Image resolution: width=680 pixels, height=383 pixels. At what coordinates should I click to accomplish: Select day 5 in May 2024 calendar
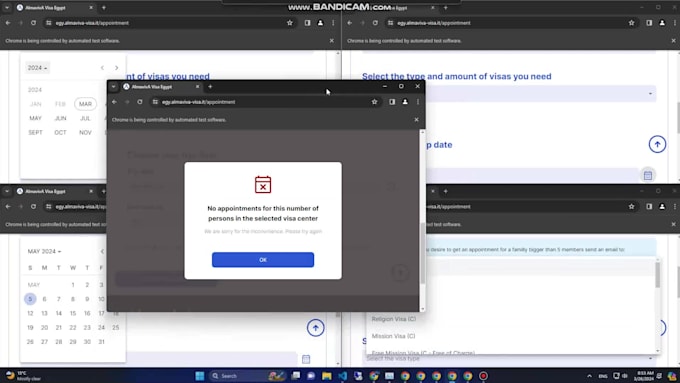30,299
